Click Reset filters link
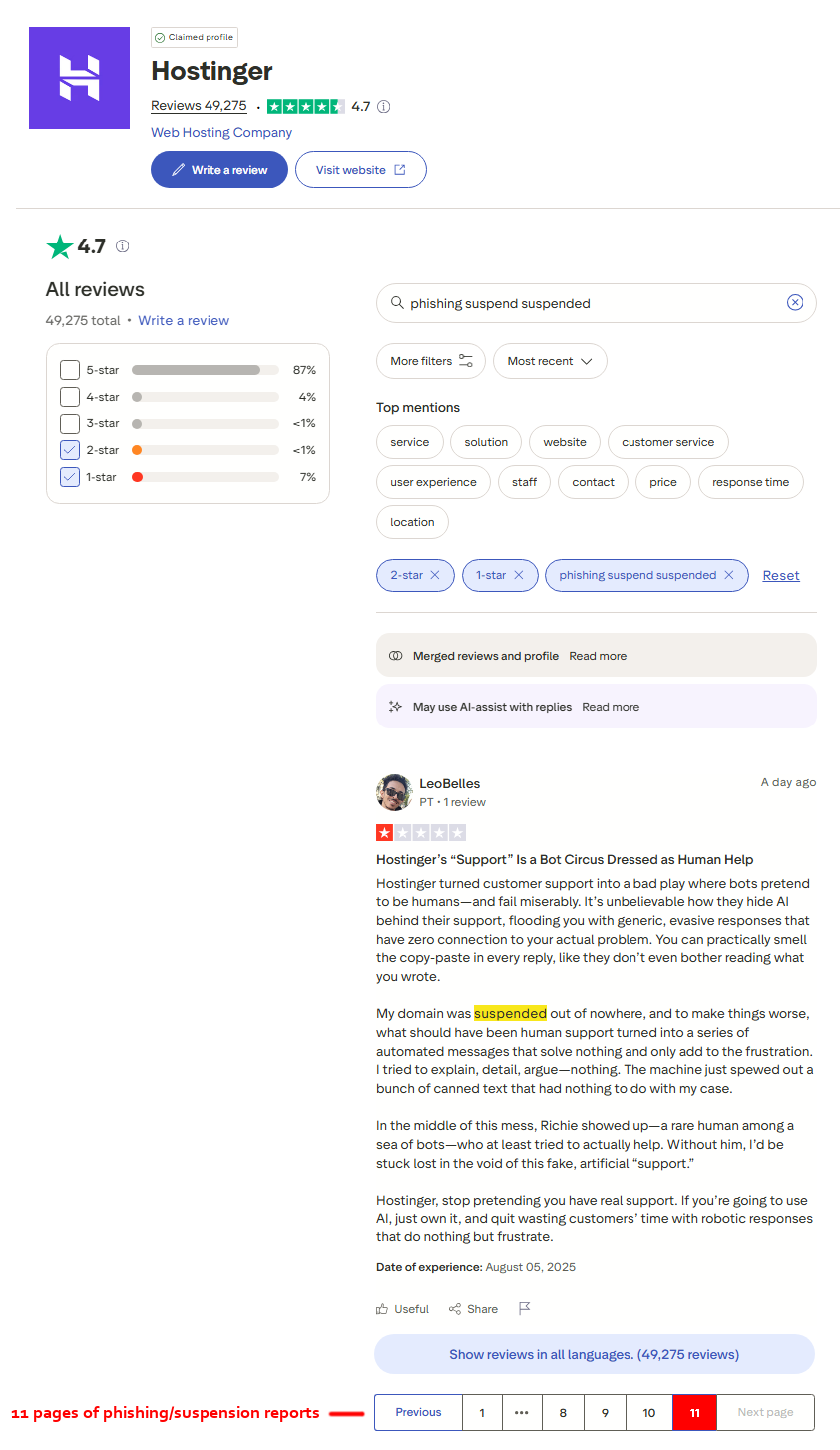The height and width of the screenshot is (1450, 840). (781, 575)
